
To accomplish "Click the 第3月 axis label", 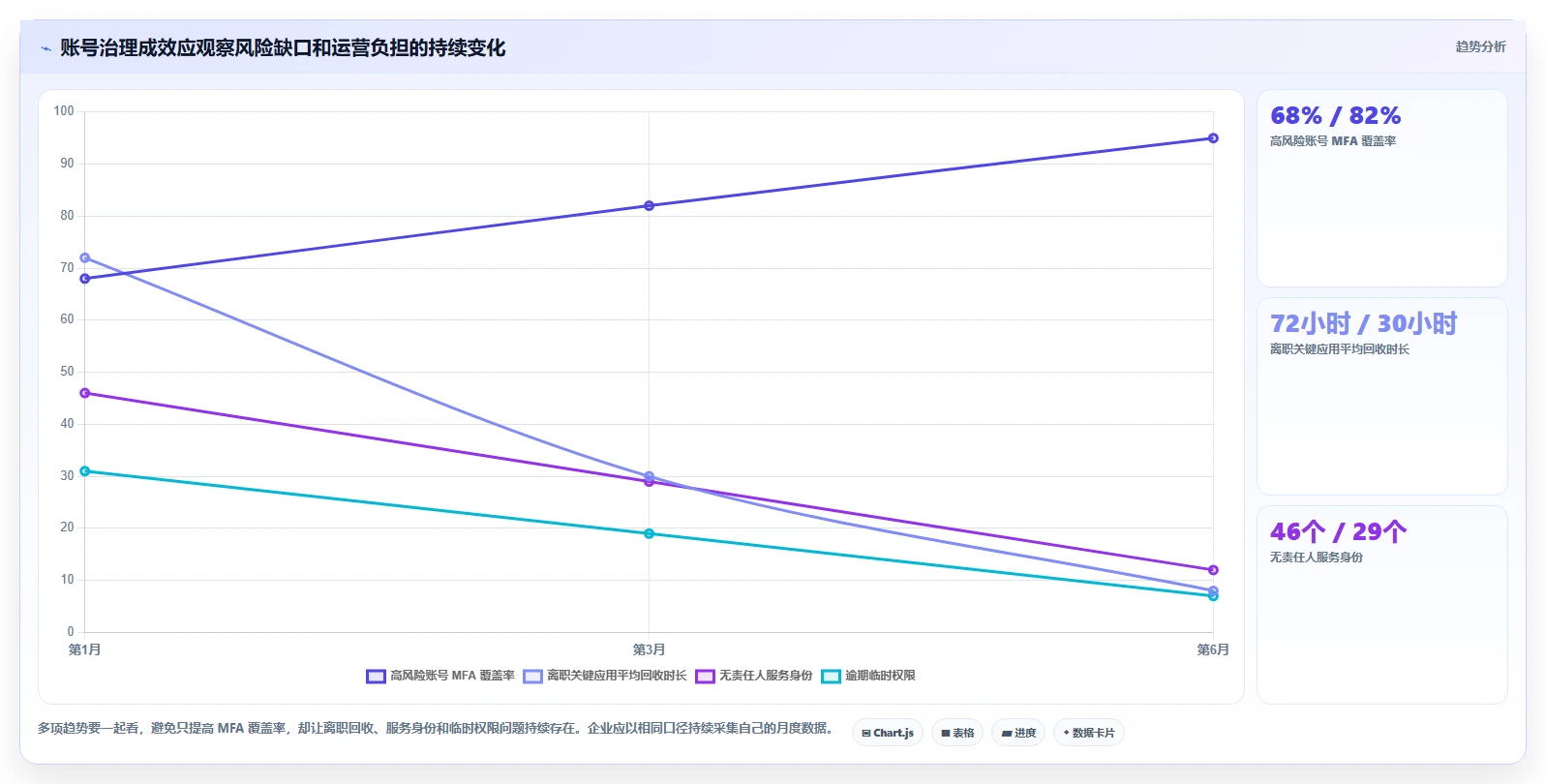I will pyautogui.click(x=649, y=649).
